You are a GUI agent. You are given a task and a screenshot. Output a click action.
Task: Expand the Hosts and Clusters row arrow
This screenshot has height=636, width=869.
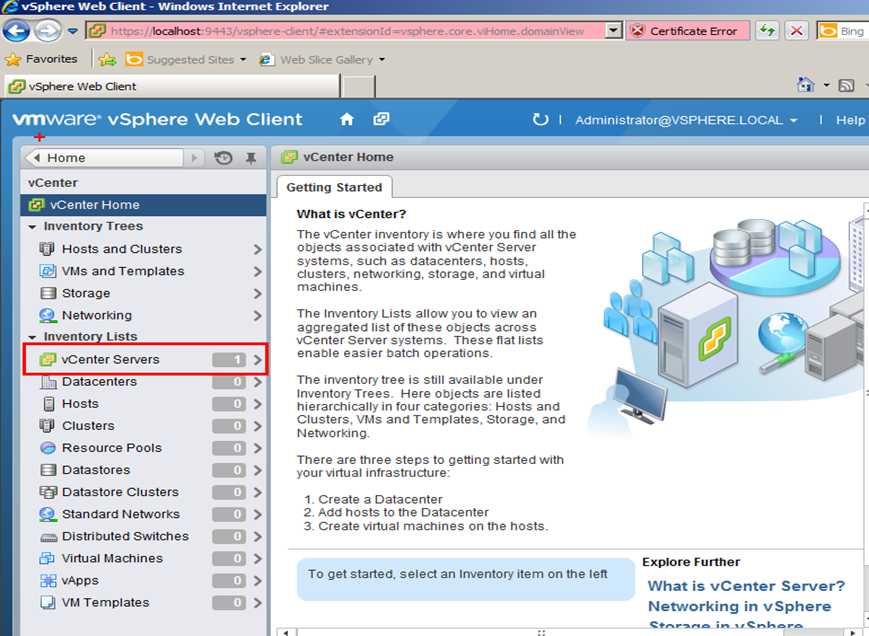[258, 249]
